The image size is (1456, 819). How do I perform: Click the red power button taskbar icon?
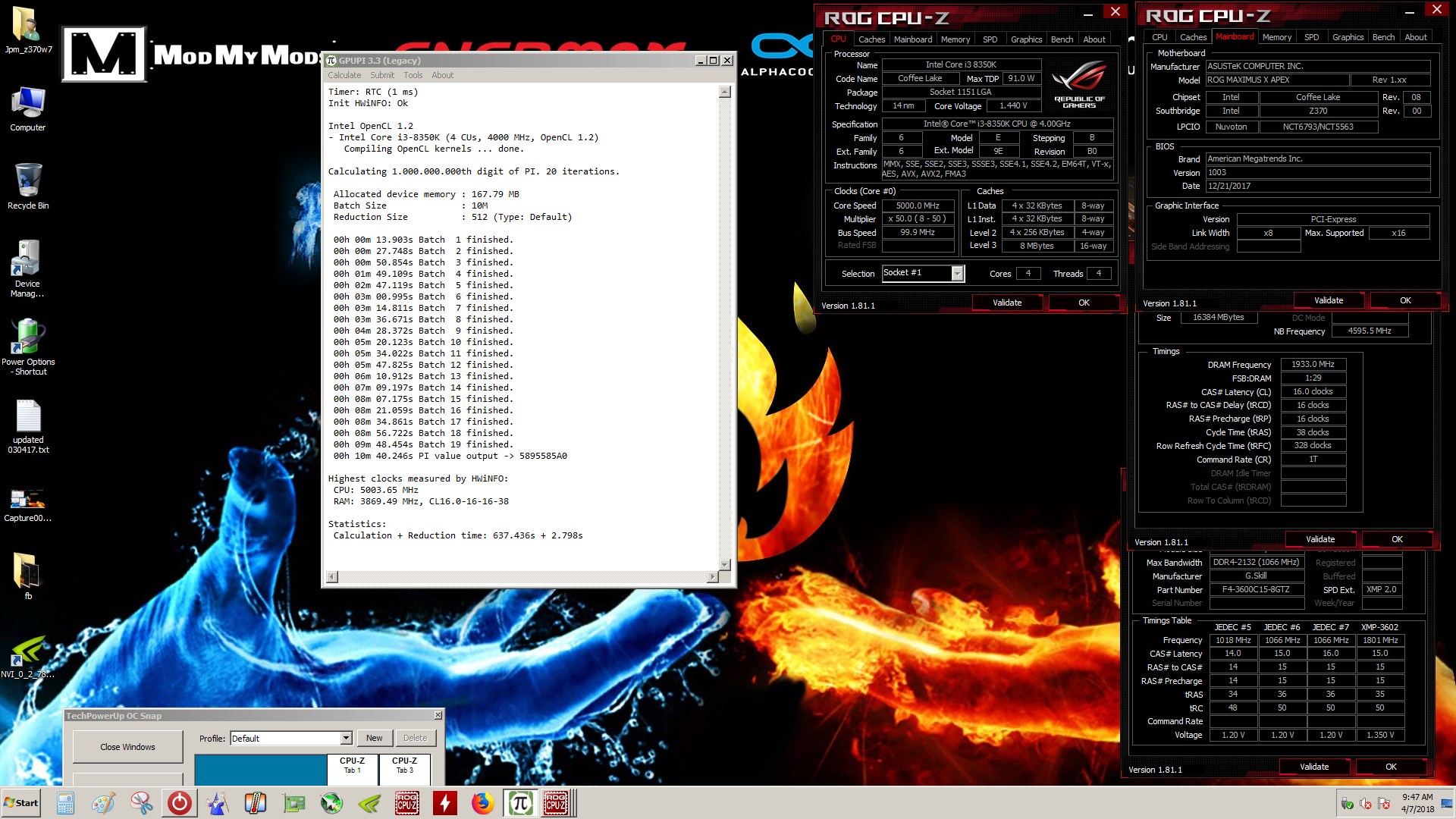pyautogui.click(x=180, y=803)
